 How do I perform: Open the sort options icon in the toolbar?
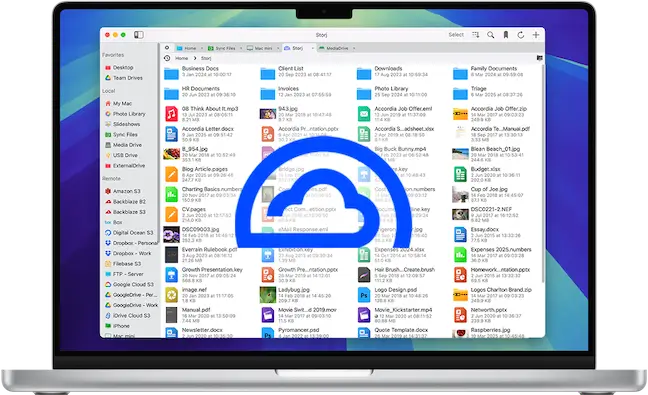point(476,35)
